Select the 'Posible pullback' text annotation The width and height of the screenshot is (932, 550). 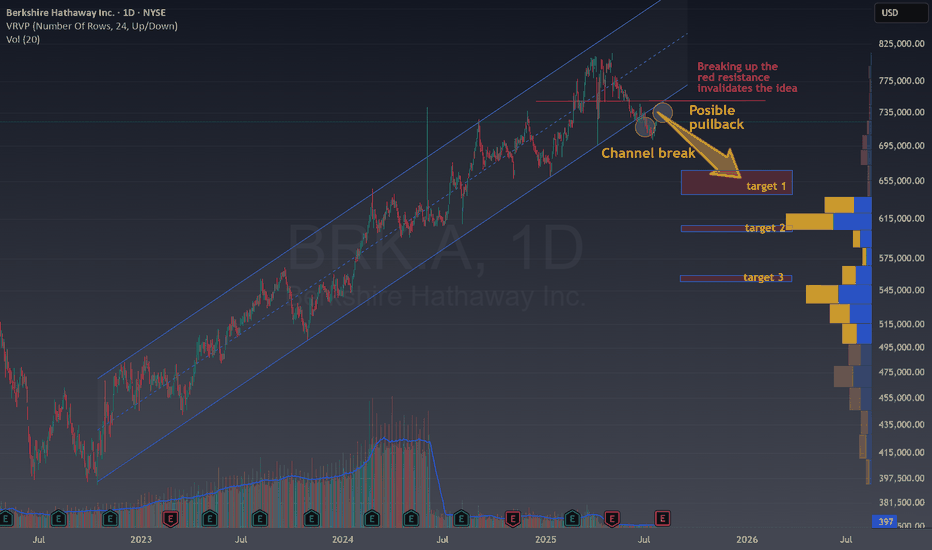click(716, 117)
